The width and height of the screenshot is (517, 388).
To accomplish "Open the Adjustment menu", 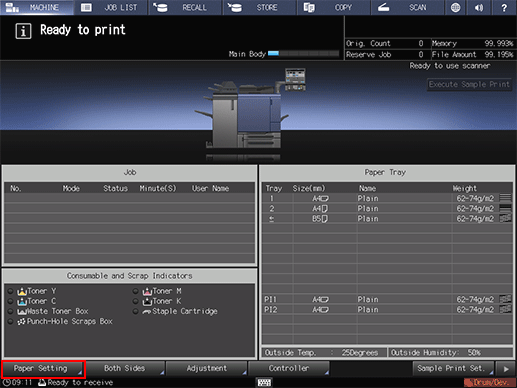I will 207,369.
